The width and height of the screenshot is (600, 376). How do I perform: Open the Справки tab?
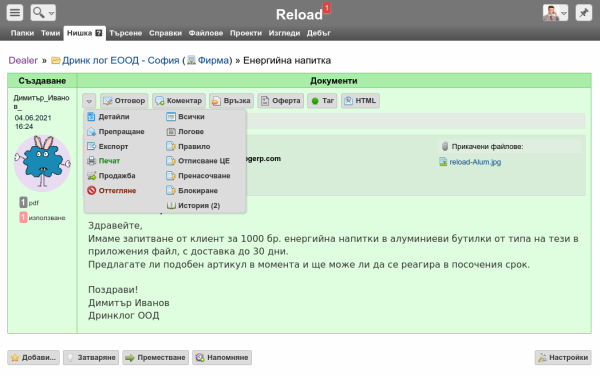165,33
